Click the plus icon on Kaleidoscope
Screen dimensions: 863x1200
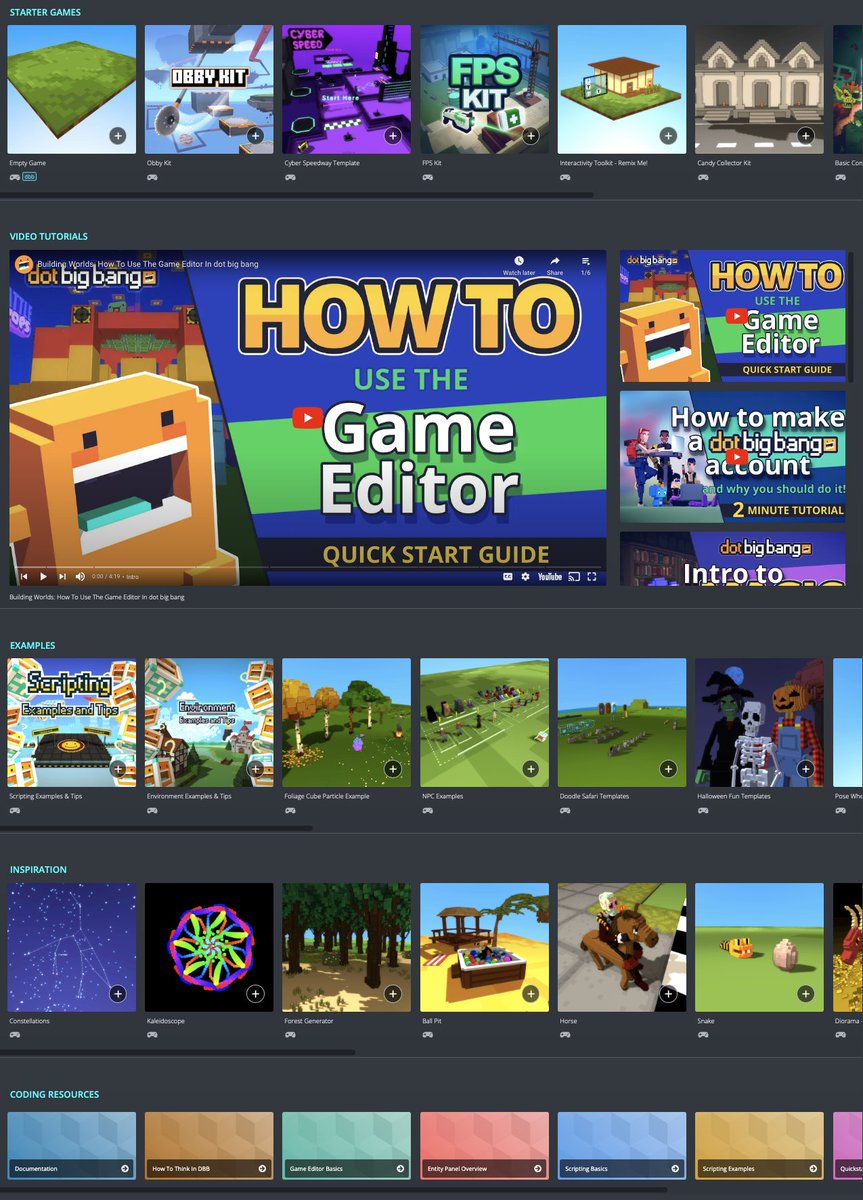255,994
